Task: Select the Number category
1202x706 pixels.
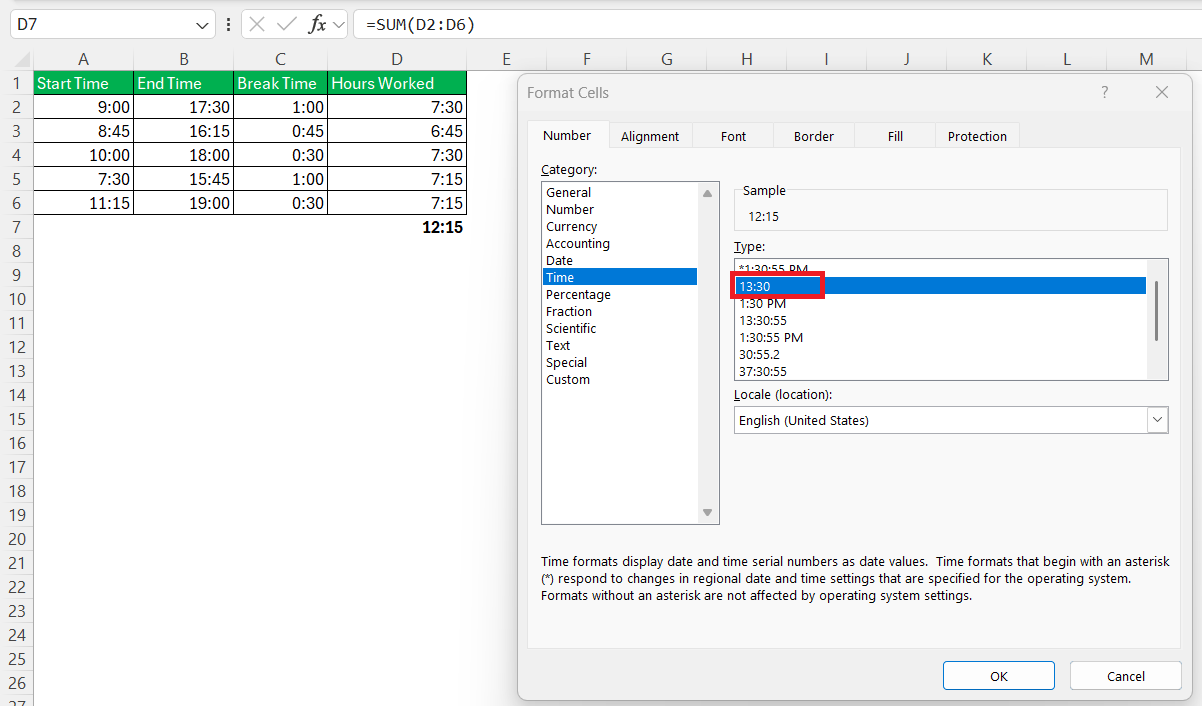Action: 620,209
